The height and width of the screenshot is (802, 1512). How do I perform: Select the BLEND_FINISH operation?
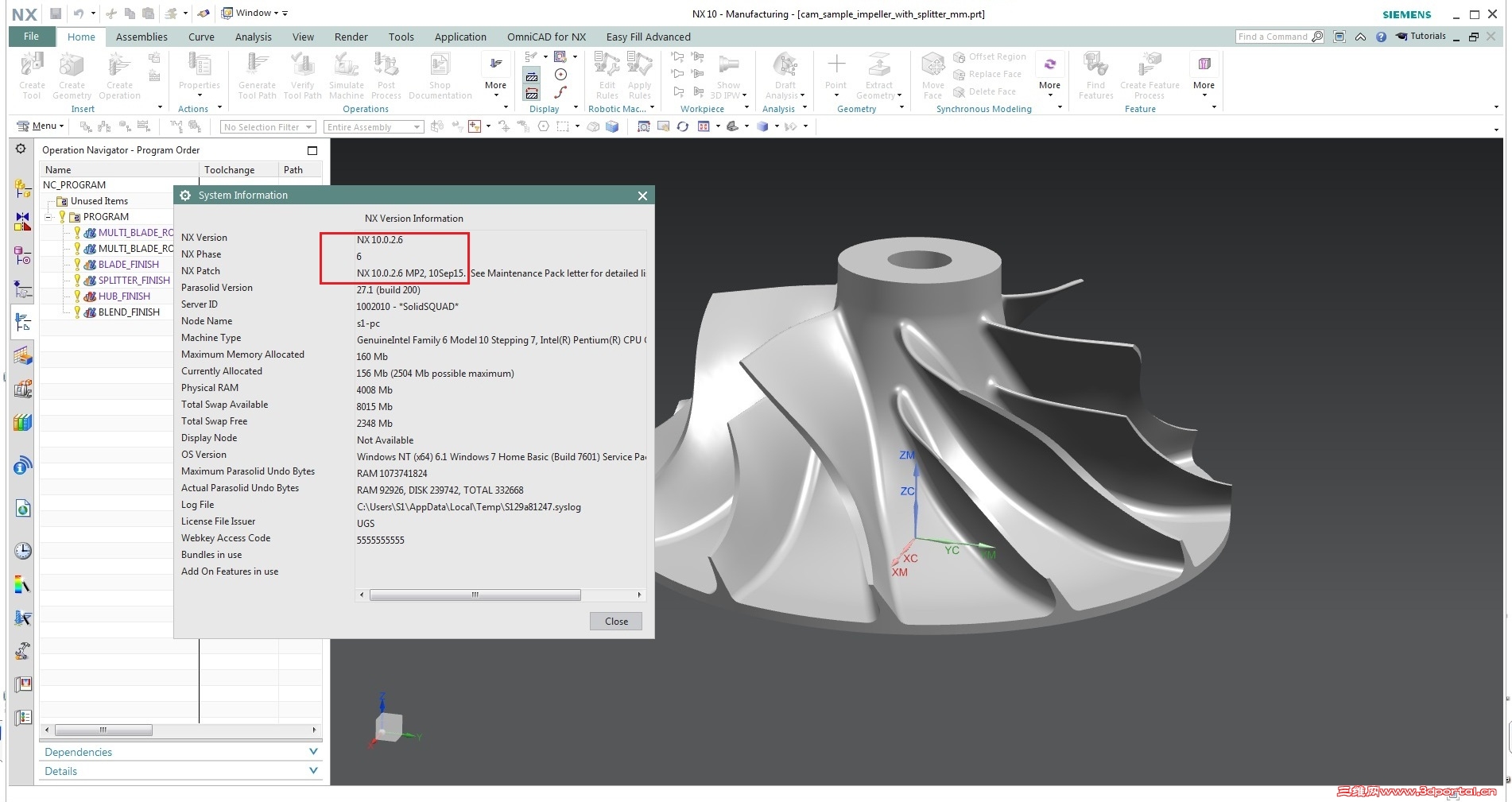pyautogui.click(x=129, y=312)
